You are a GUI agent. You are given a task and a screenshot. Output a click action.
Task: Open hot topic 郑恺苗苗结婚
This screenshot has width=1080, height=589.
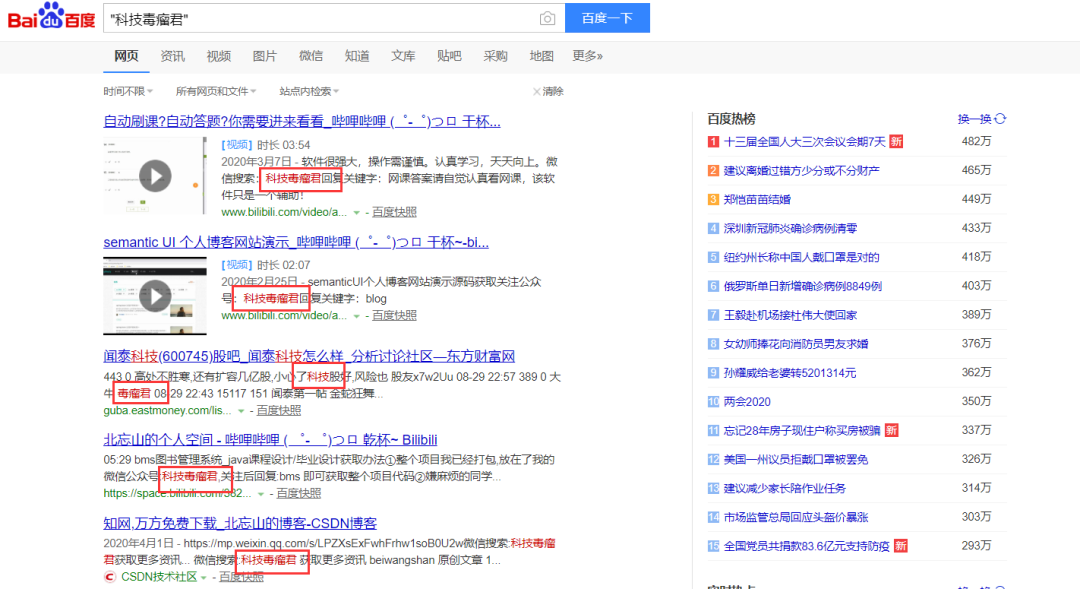[757, 199]
